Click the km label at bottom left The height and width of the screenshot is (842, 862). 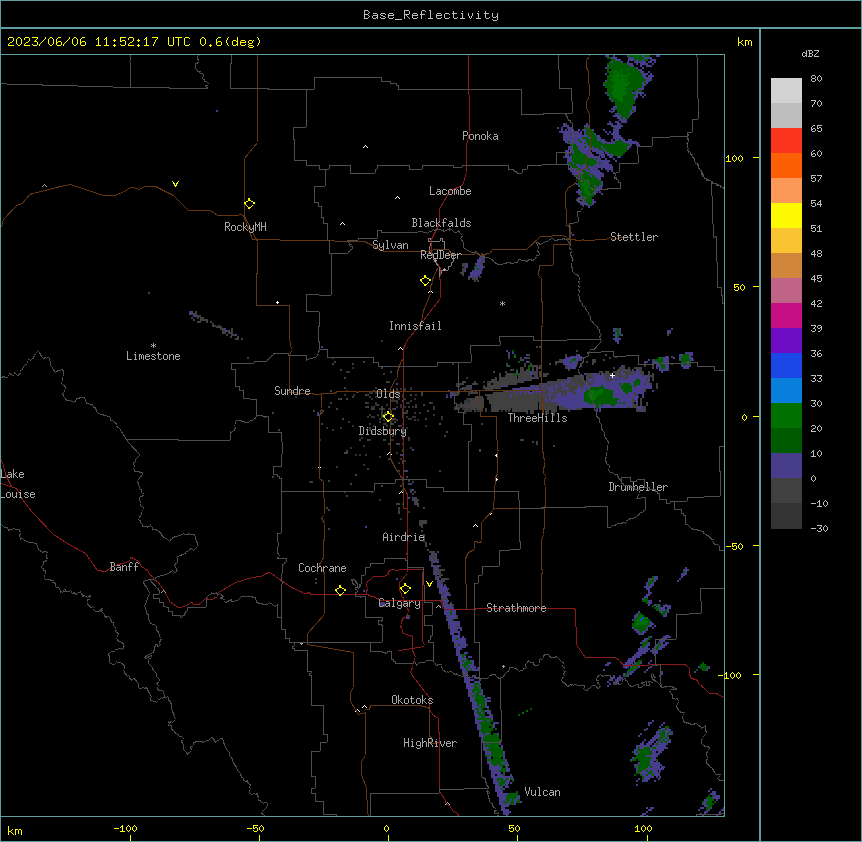[x=15, y=830]
